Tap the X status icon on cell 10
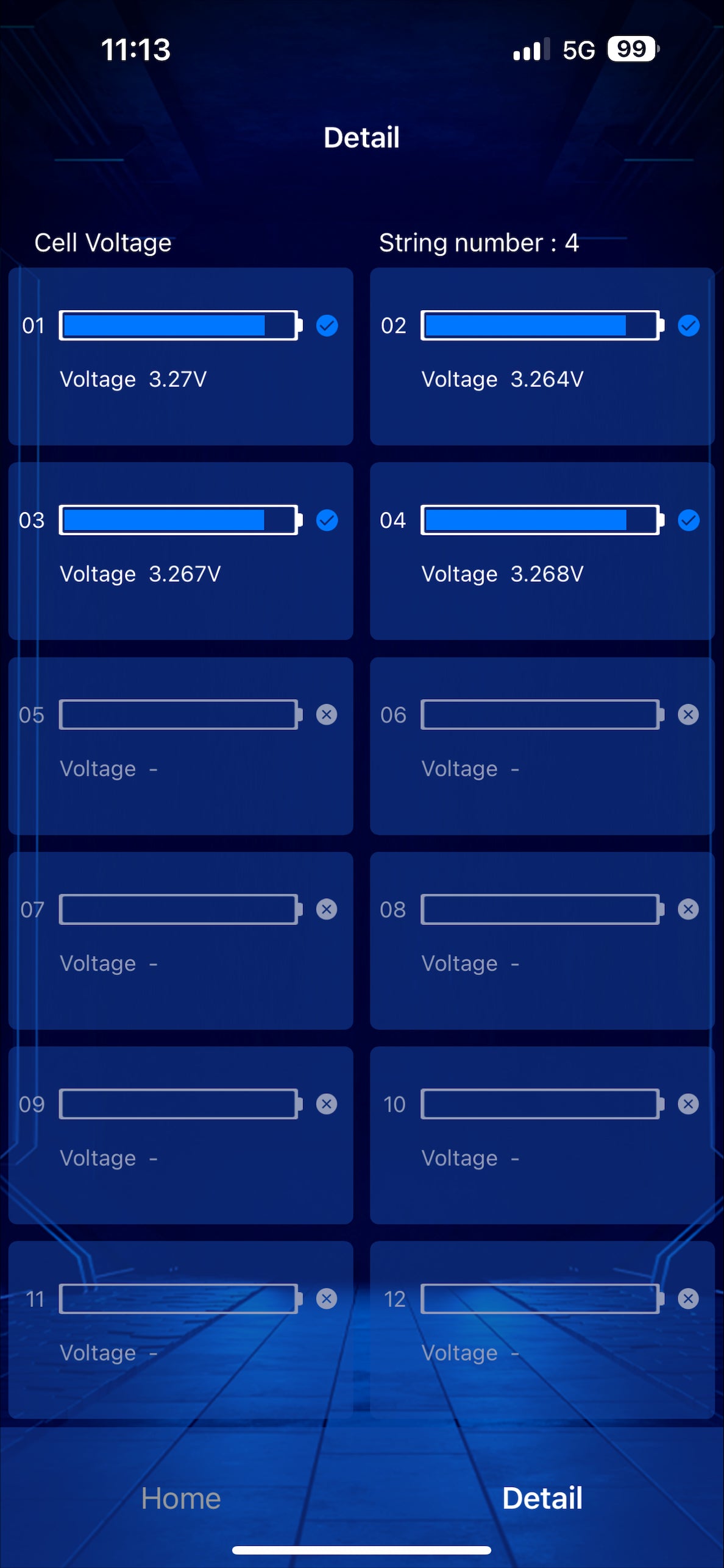Viewport: 724px width, 1568px height. click(x=689, y=1104)
